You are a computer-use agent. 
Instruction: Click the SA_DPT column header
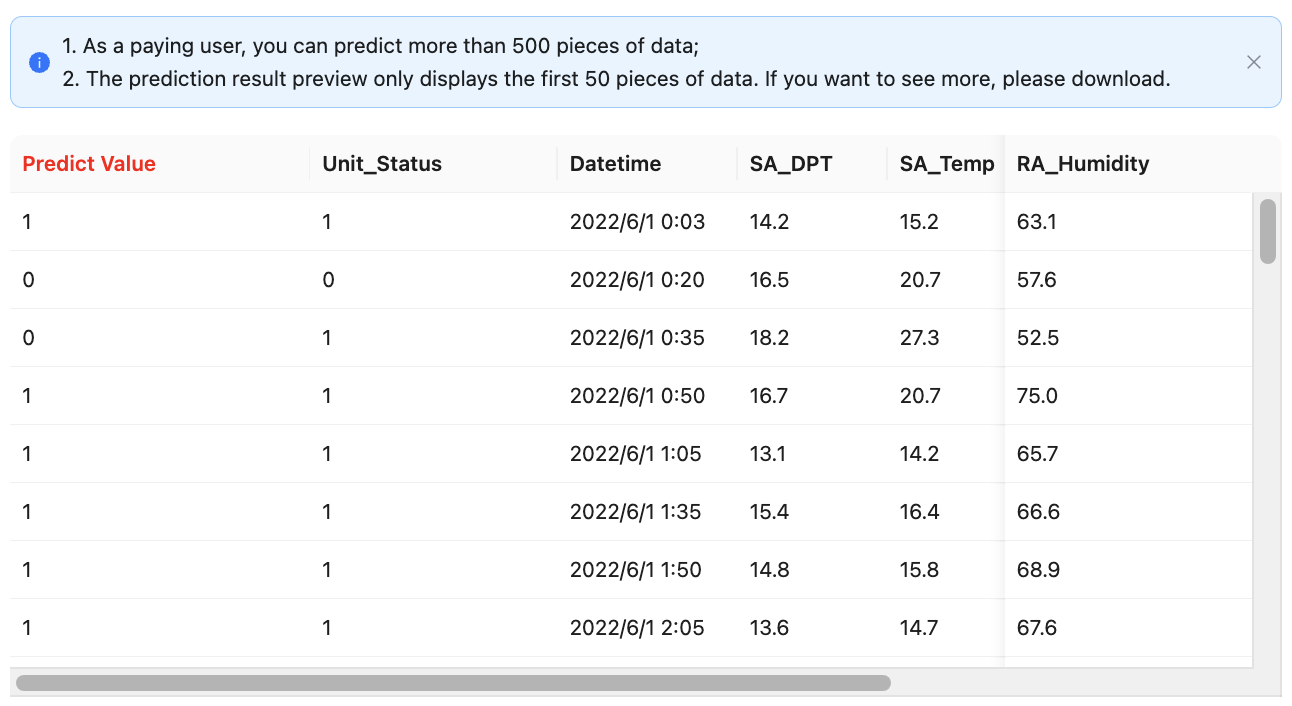pos(791,164)
